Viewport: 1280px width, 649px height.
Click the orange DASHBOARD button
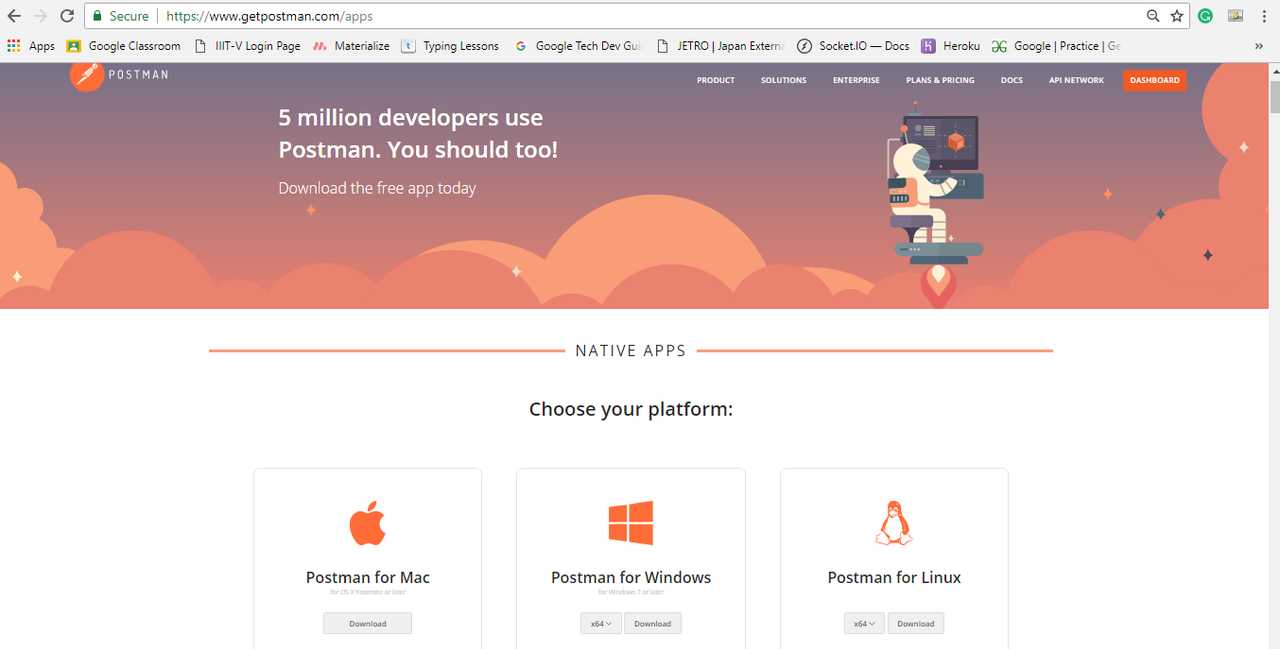coord(1155,80)
